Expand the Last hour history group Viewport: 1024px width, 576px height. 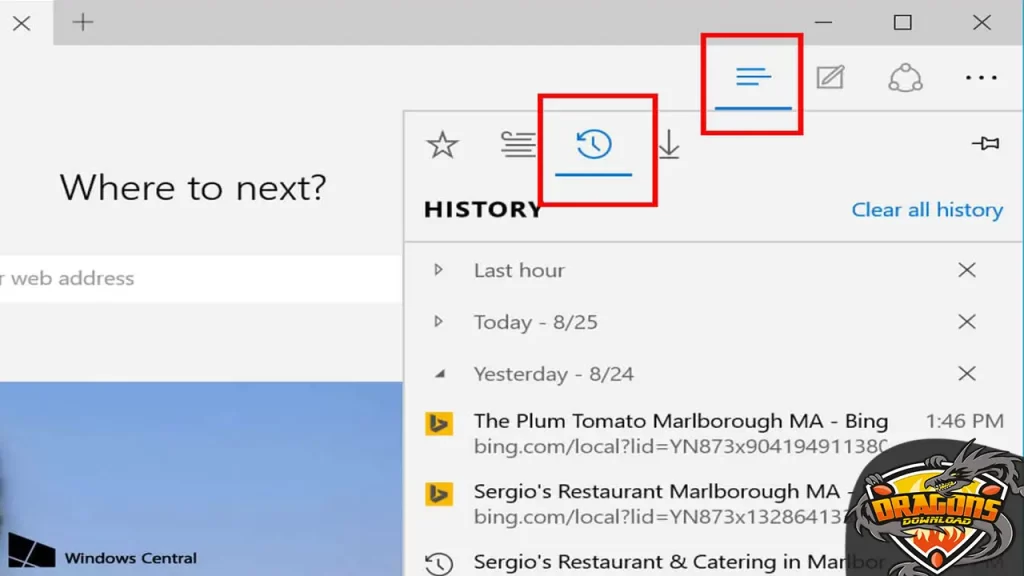pos(438,270)
